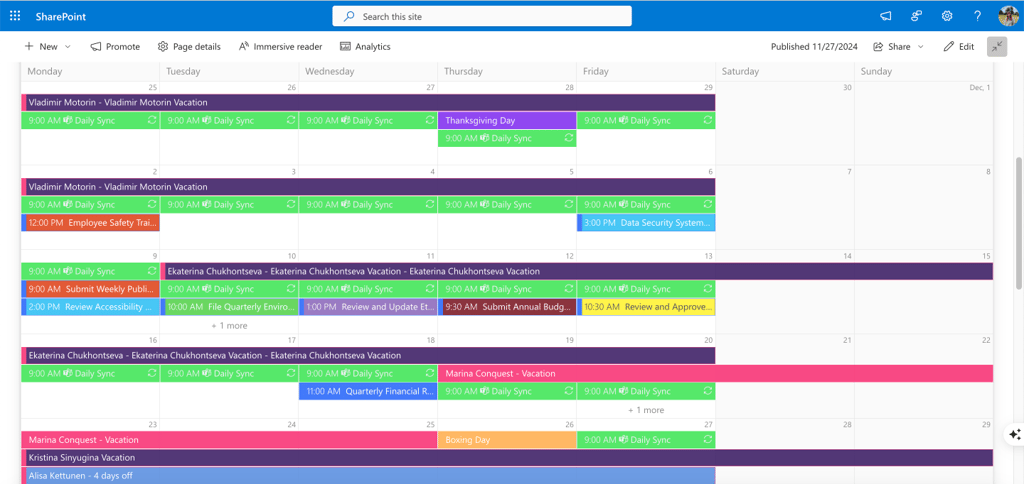Open Vladimir Motorin Vacation bar, week of 25th
Image resolution: width=1024 pixels, height=484 pixels.
tap(368, 103)
